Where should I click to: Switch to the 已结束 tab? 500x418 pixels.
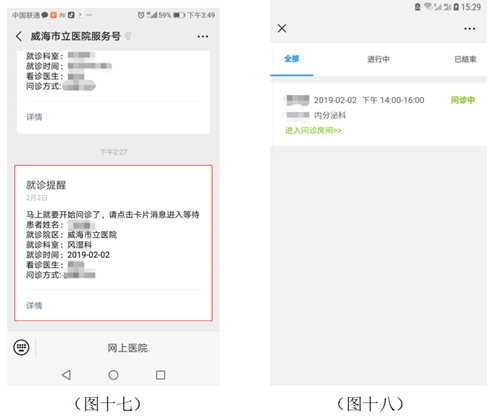465,59
